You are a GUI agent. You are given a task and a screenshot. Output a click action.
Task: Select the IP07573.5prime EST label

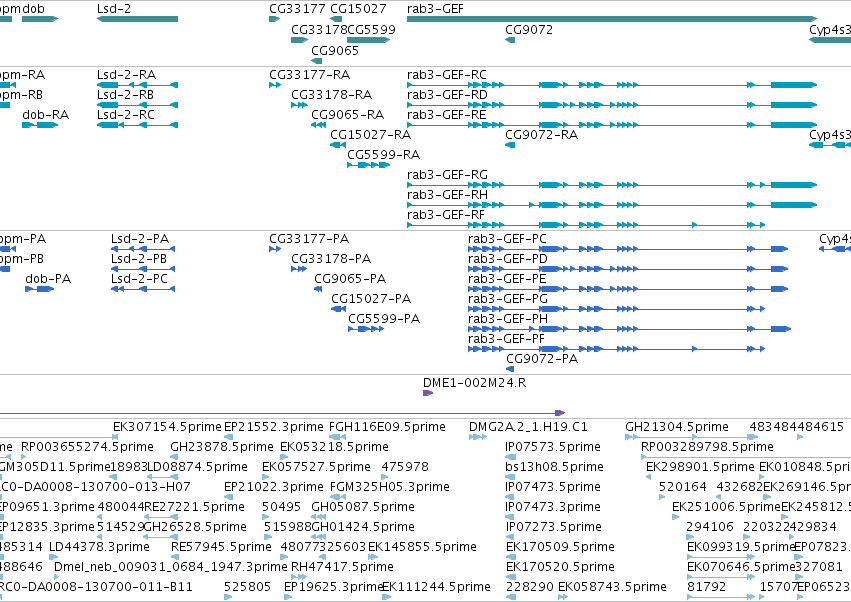tap(552, 447)
